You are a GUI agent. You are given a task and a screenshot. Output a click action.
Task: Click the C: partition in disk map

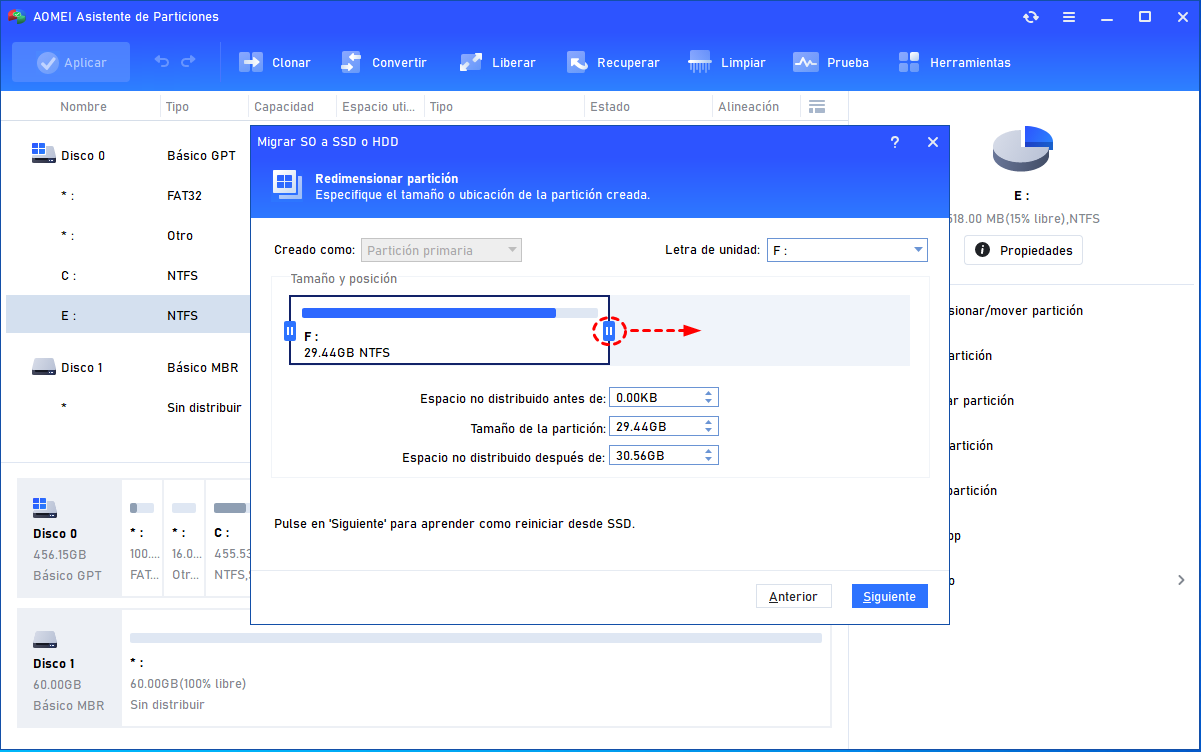228,538
